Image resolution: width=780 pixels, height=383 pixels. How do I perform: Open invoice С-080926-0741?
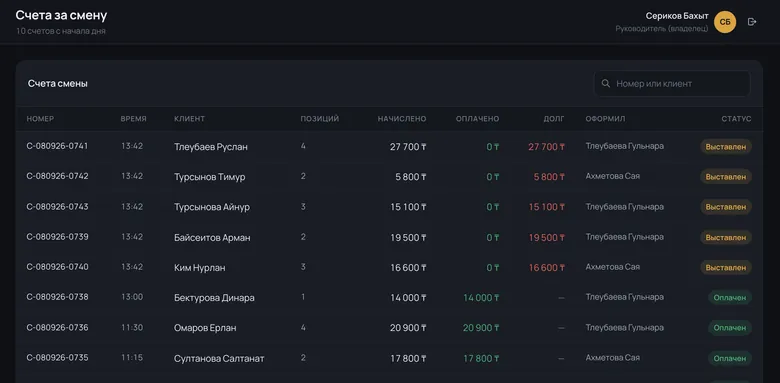pyautogui.click(x=57, y=146)
